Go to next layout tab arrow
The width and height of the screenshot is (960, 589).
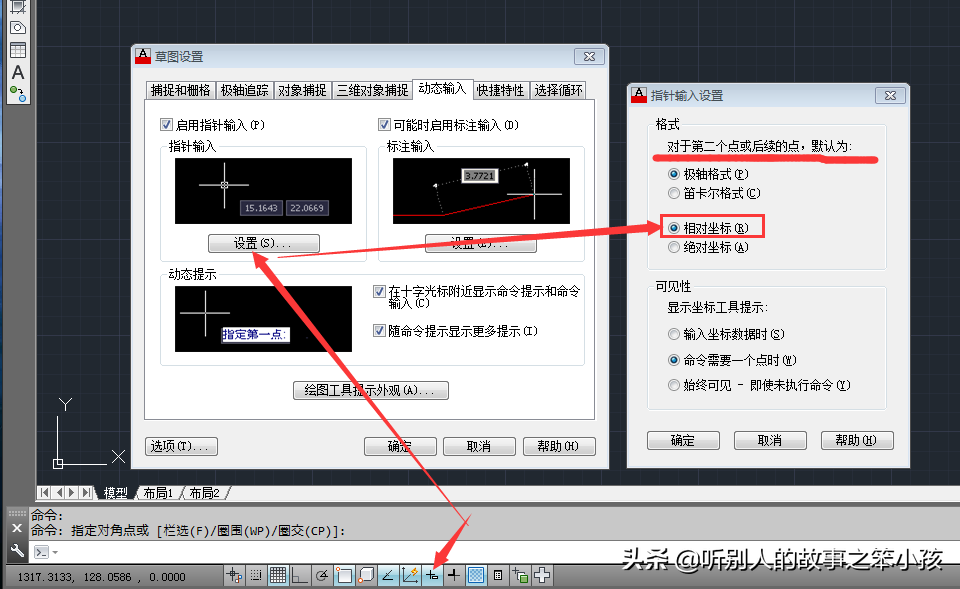[x=72, y=492]
